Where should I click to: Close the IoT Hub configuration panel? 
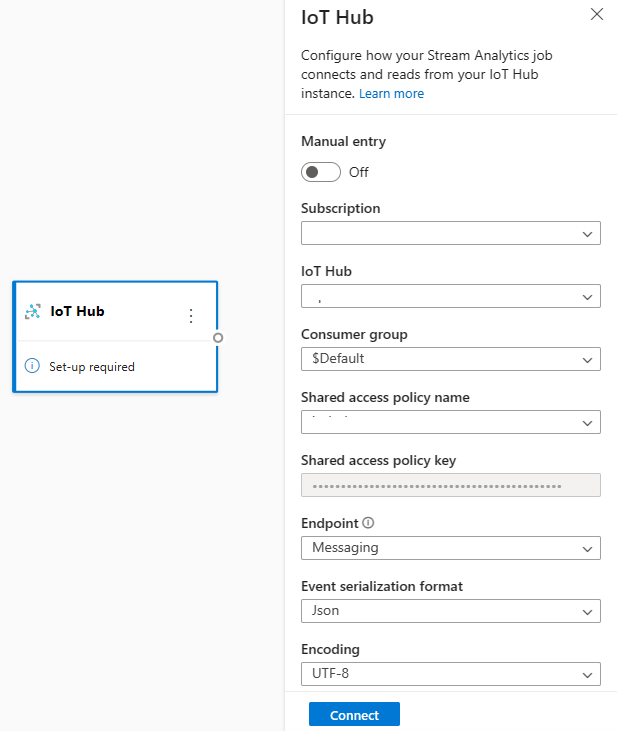click(596, 14)
